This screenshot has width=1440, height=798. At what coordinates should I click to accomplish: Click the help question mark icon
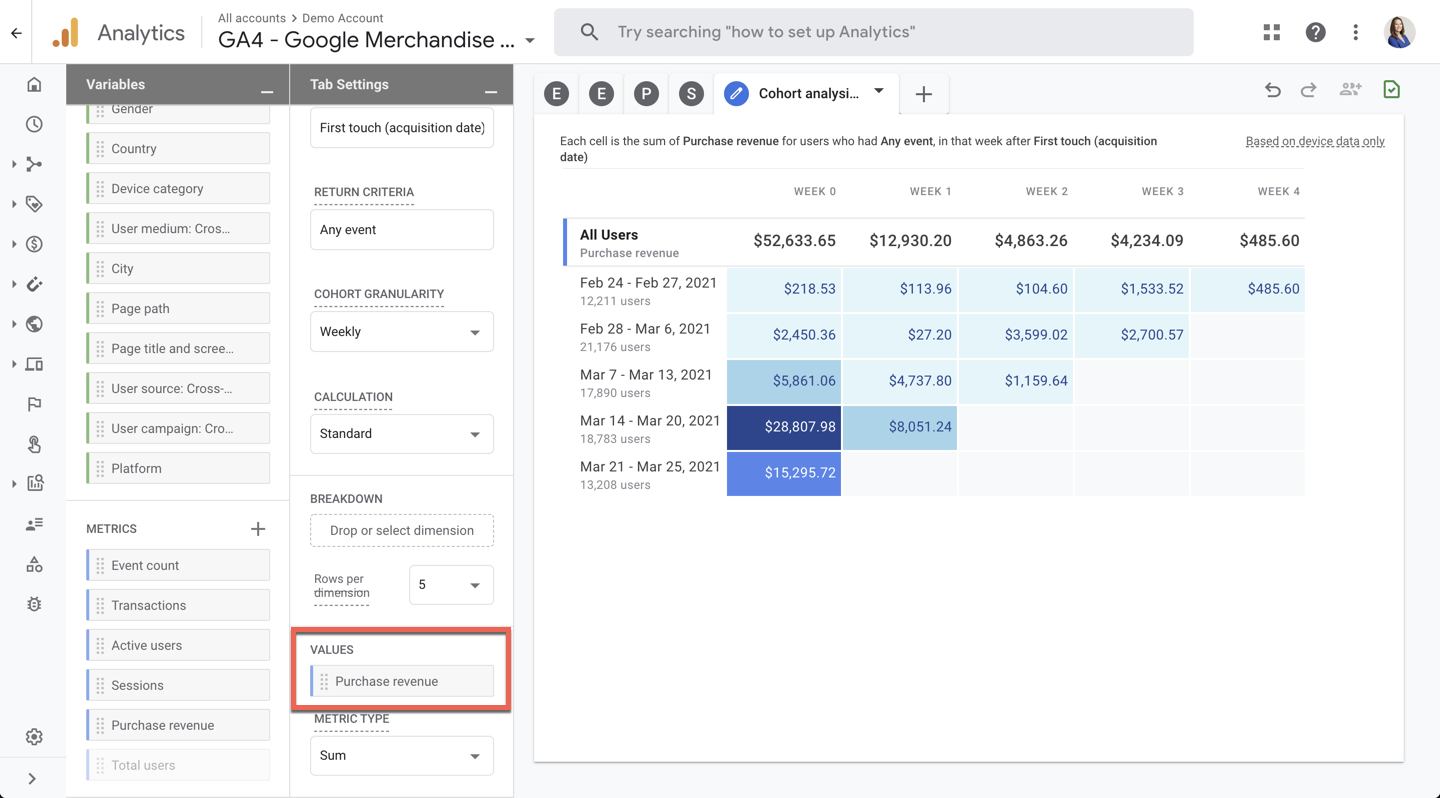coord(1315,32)
